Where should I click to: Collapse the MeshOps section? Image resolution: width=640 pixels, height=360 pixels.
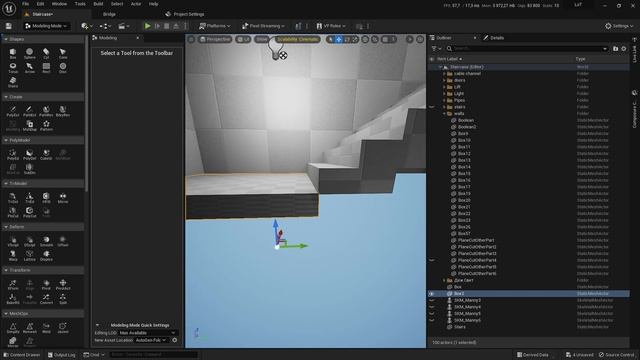pos(6,313)
